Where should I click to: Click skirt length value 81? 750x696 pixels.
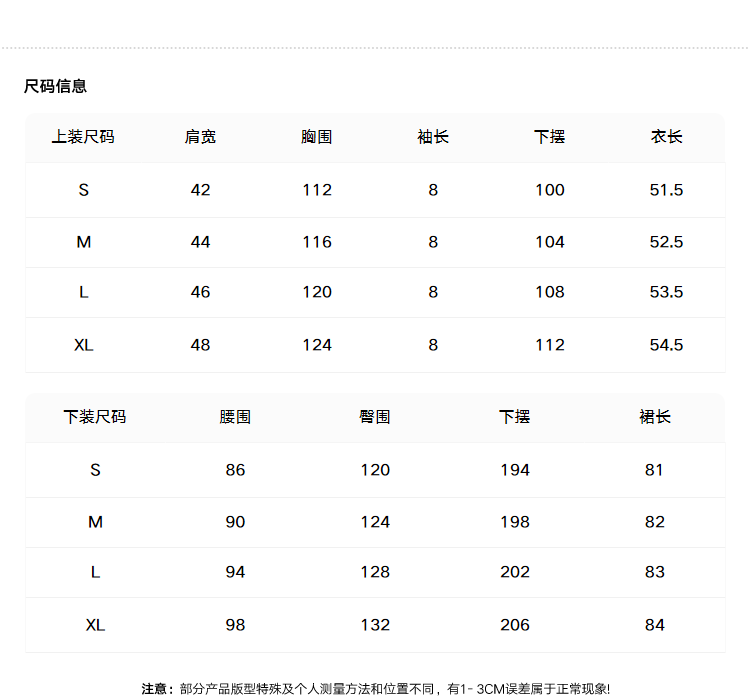[x=654, y=470]
